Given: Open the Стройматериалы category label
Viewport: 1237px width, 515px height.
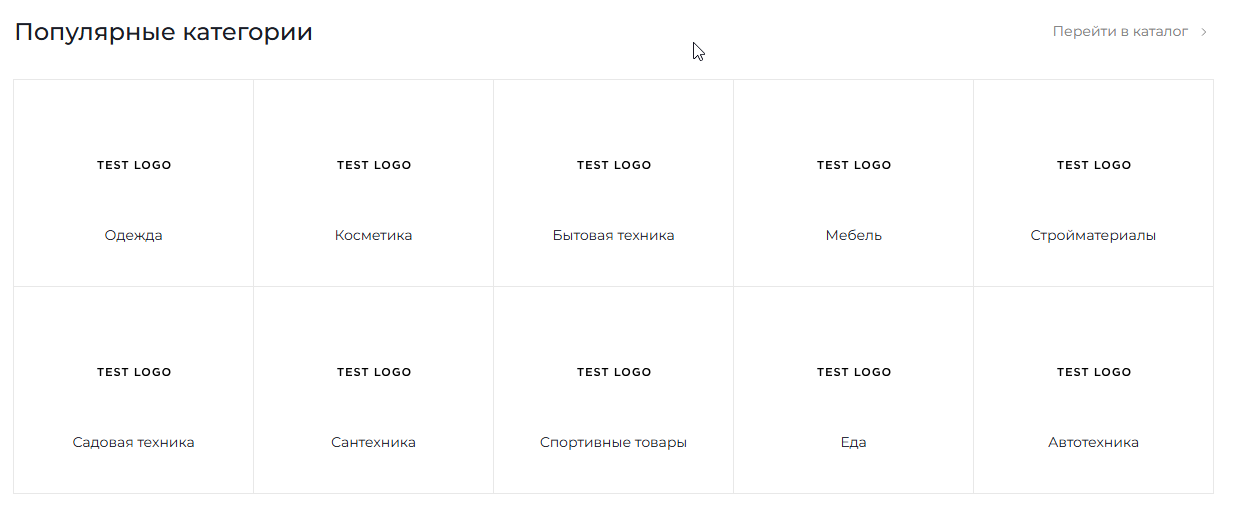Looking at the screenshot, I should click(x=1093, y=236).
